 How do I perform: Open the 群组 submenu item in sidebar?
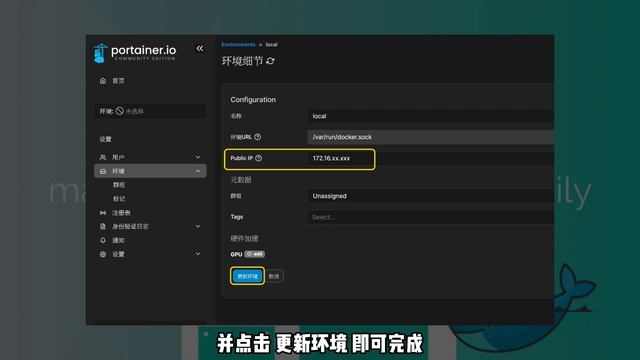[119, 185]
